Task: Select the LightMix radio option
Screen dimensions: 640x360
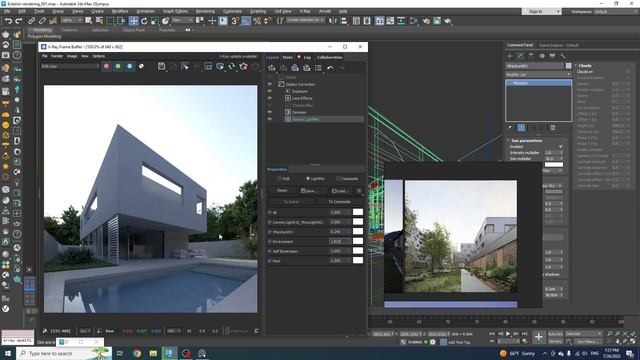Action: 315,179
